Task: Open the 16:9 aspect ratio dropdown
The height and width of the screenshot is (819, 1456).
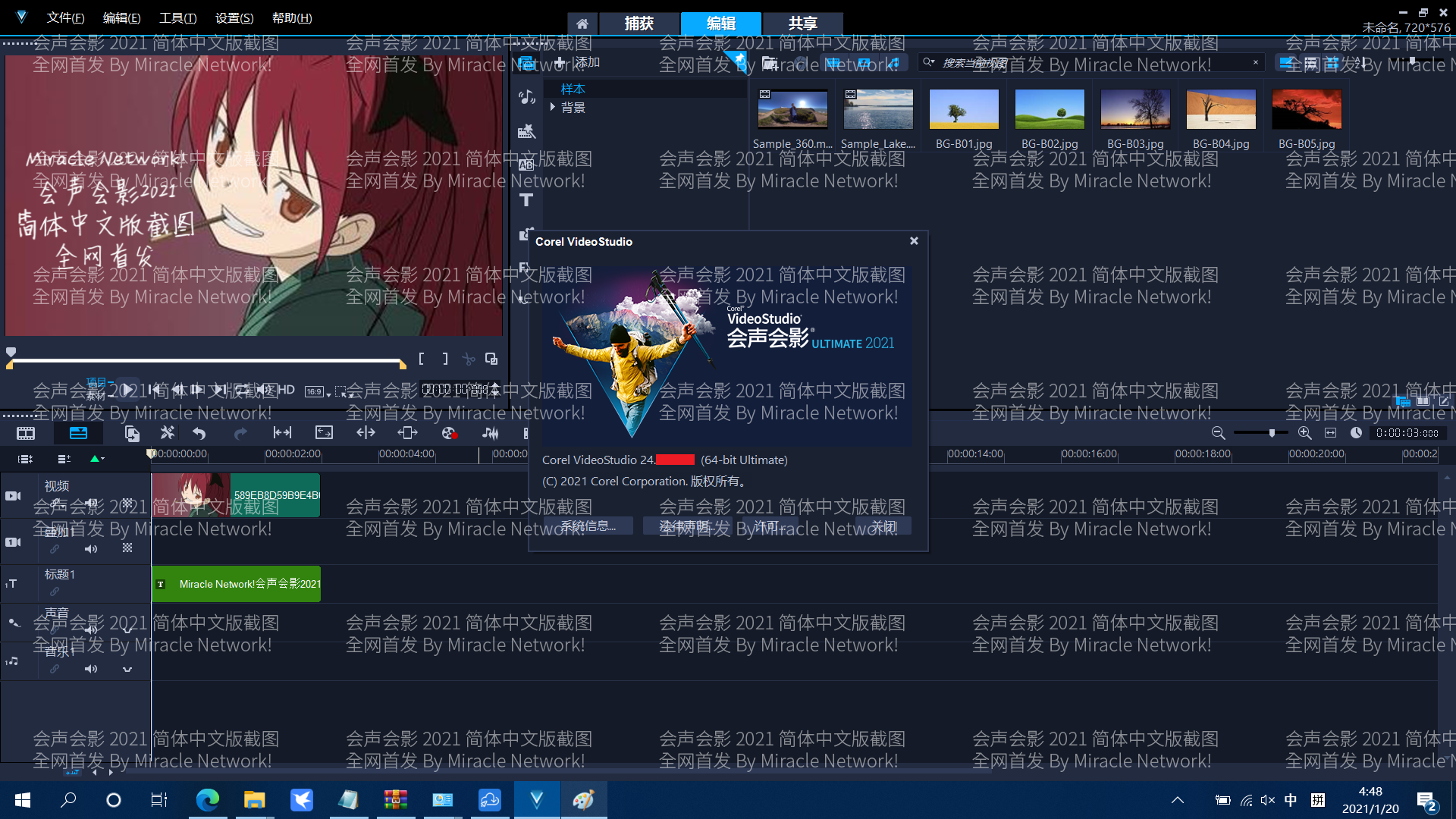Action: (318, 392)
